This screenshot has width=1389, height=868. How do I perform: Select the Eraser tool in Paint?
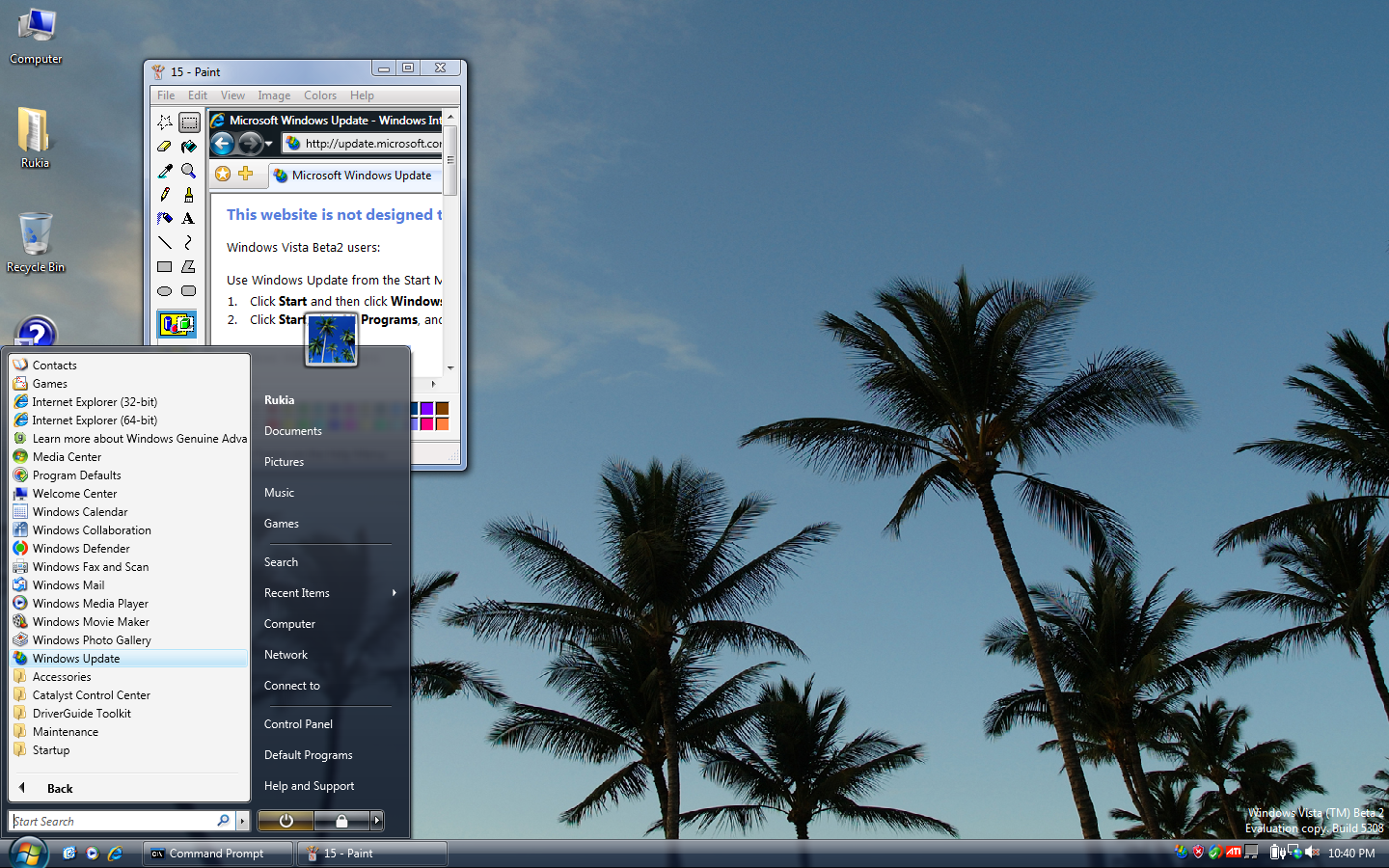click(x=165, y=147)
